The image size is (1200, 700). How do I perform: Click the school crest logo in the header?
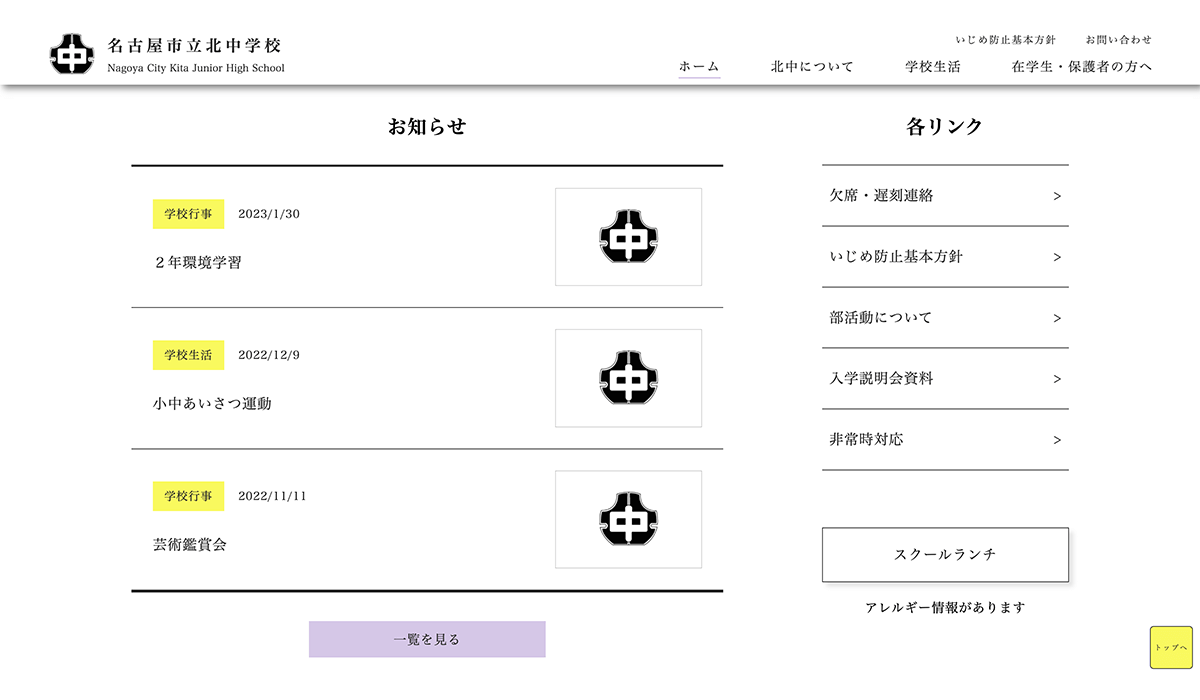tap(72, 54)
